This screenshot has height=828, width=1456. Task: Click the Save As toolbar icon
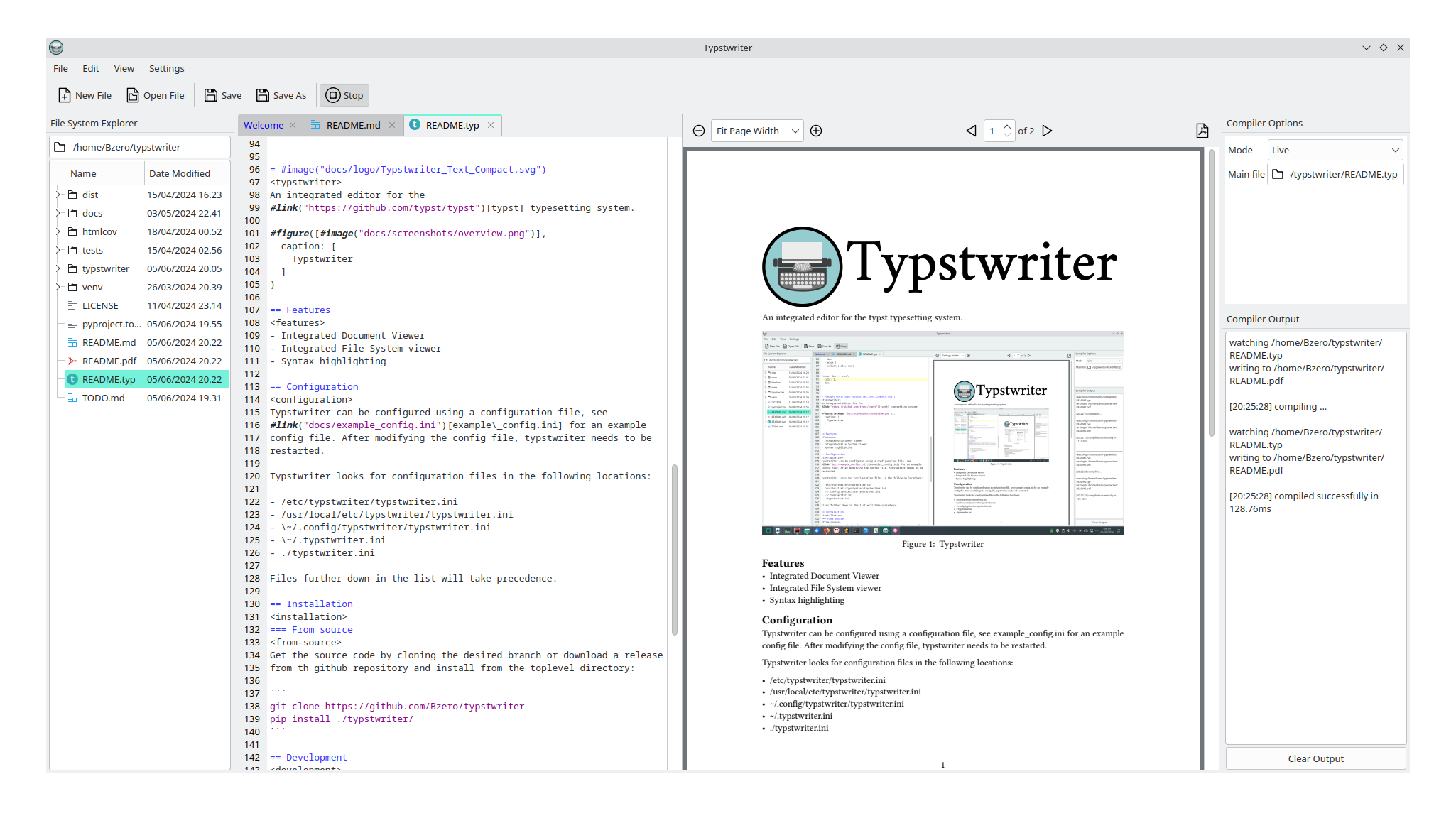263,95
